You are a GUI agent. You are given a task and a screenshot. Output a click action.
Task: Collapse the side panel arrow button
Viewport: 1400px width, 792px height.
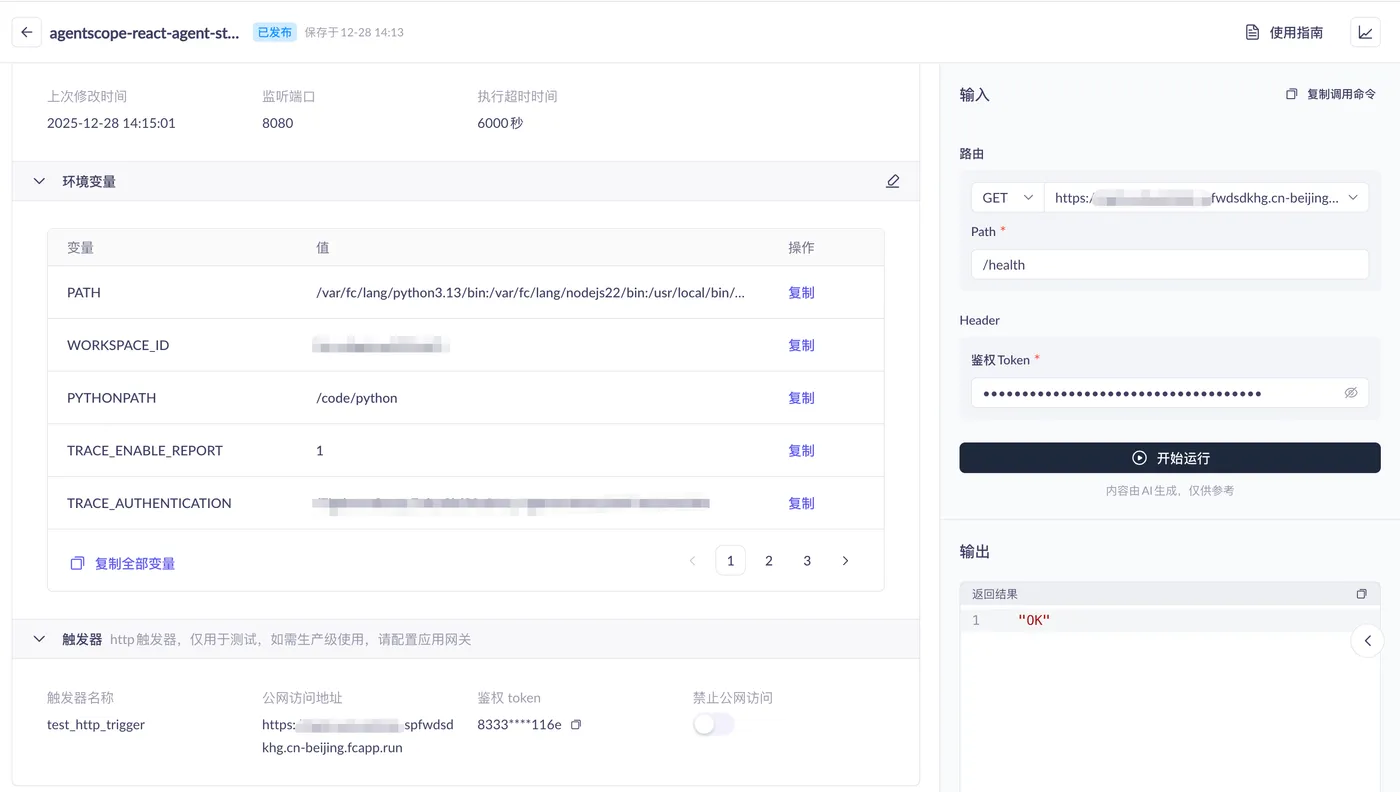pyautogui.click(x=1367, y=640)
